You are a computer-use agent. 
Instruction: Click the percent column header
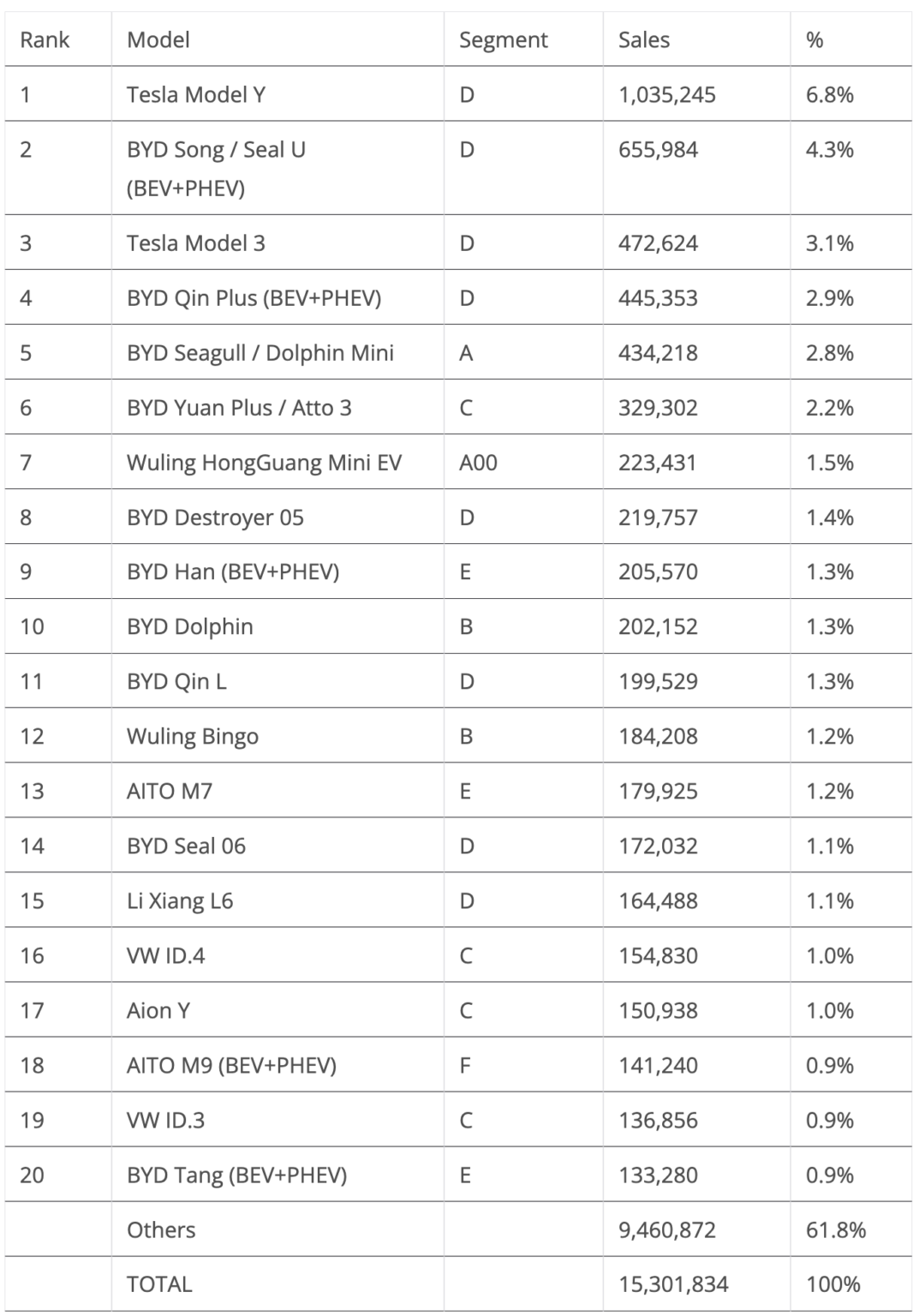point(815,39)
